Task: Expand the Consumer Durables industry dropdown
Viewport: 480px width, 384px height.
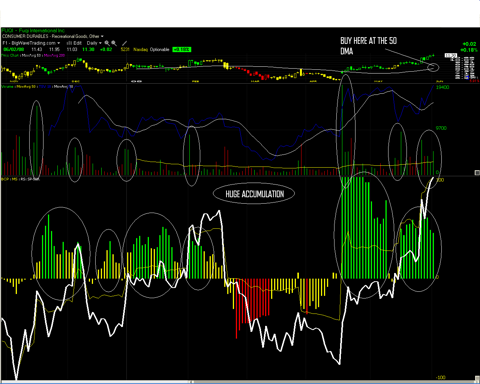Action: [53, 36]
